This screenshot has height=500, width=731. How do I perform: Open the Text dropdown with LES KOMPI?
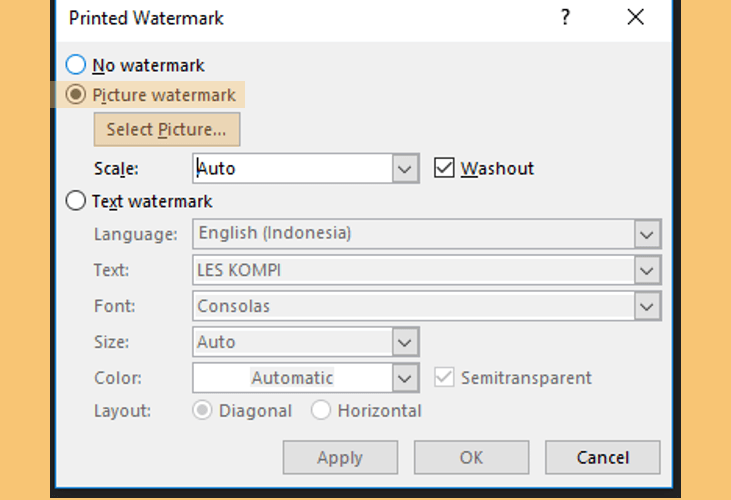647,270
